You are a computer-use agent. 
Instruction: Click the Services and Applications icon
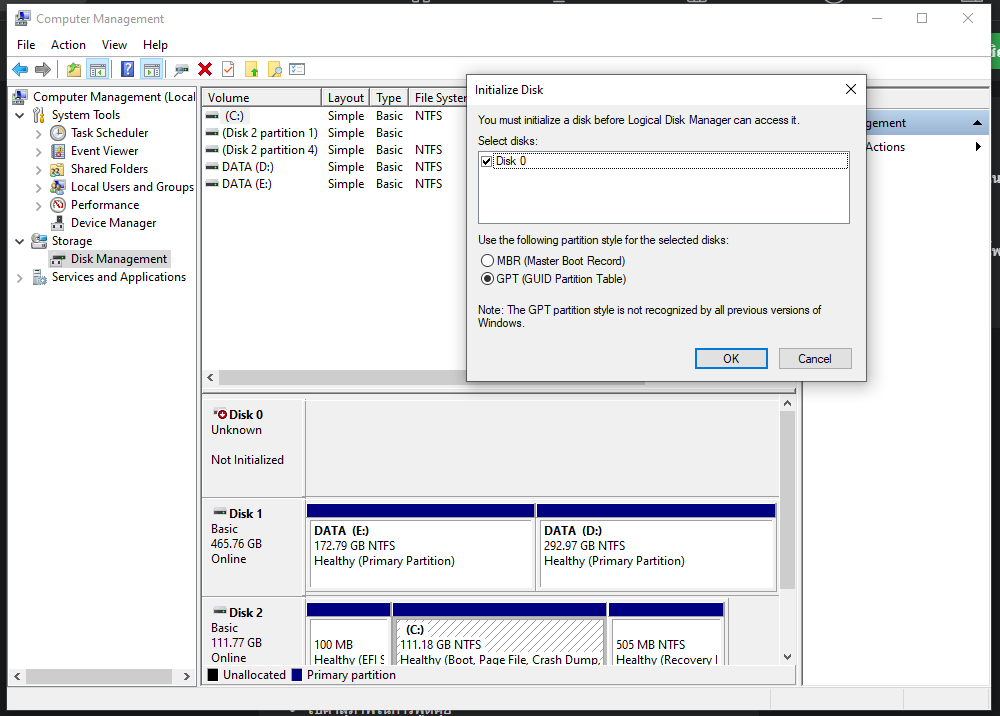(40, 277)
